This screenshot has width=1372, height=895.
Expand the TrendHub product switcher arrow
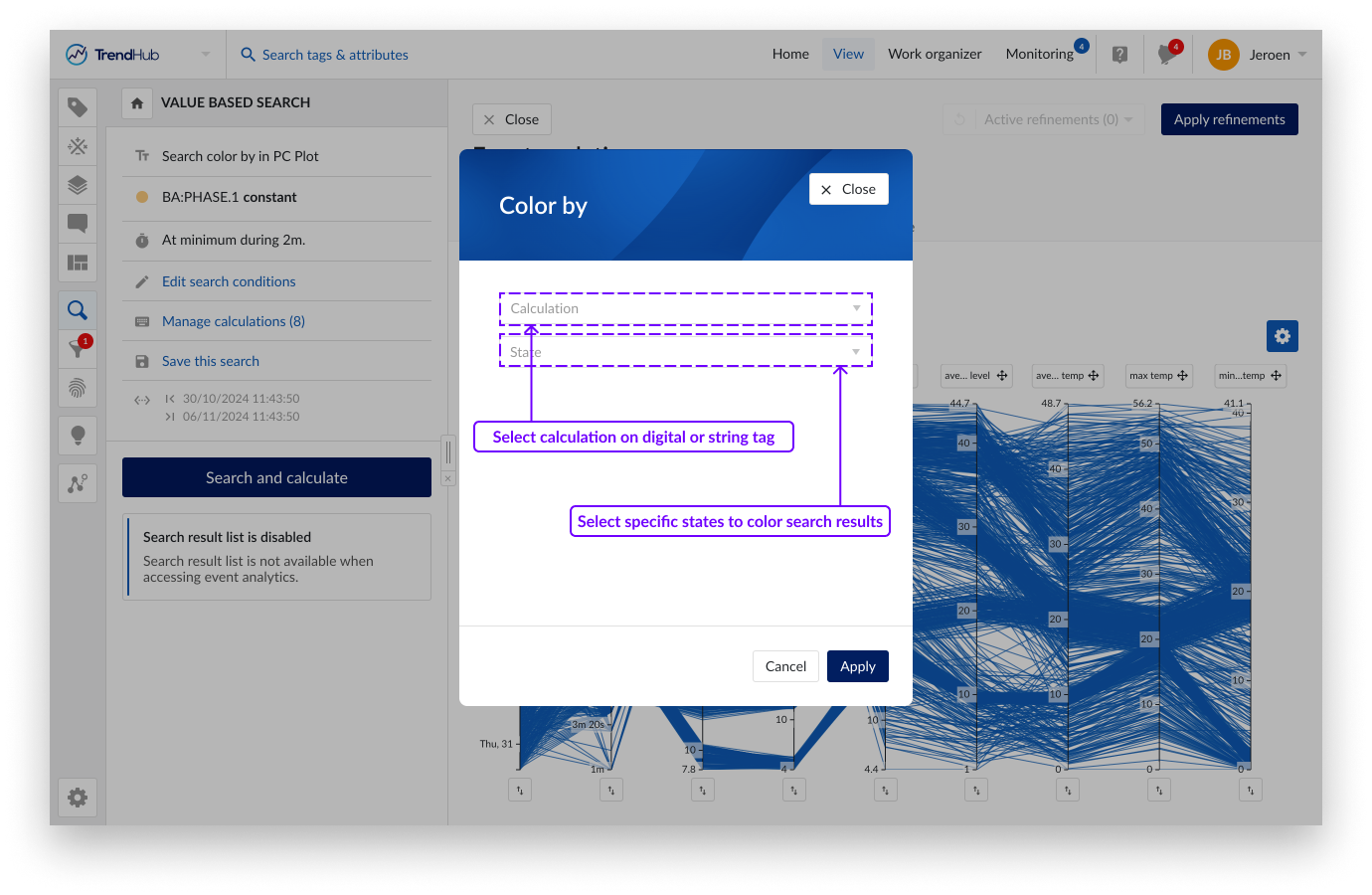(206, 55)
